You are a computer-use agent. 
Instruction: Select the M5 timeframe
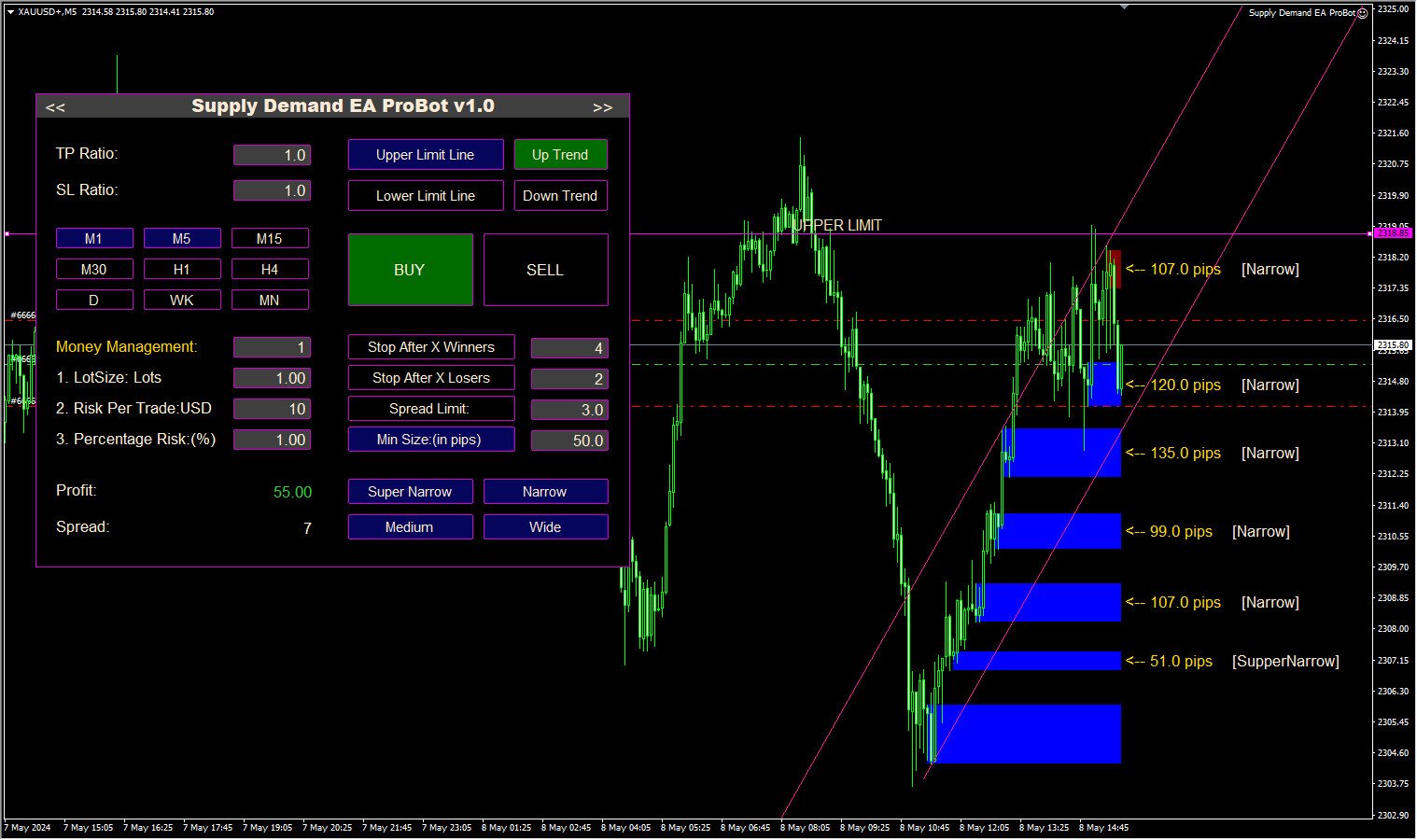coord(182,239)
